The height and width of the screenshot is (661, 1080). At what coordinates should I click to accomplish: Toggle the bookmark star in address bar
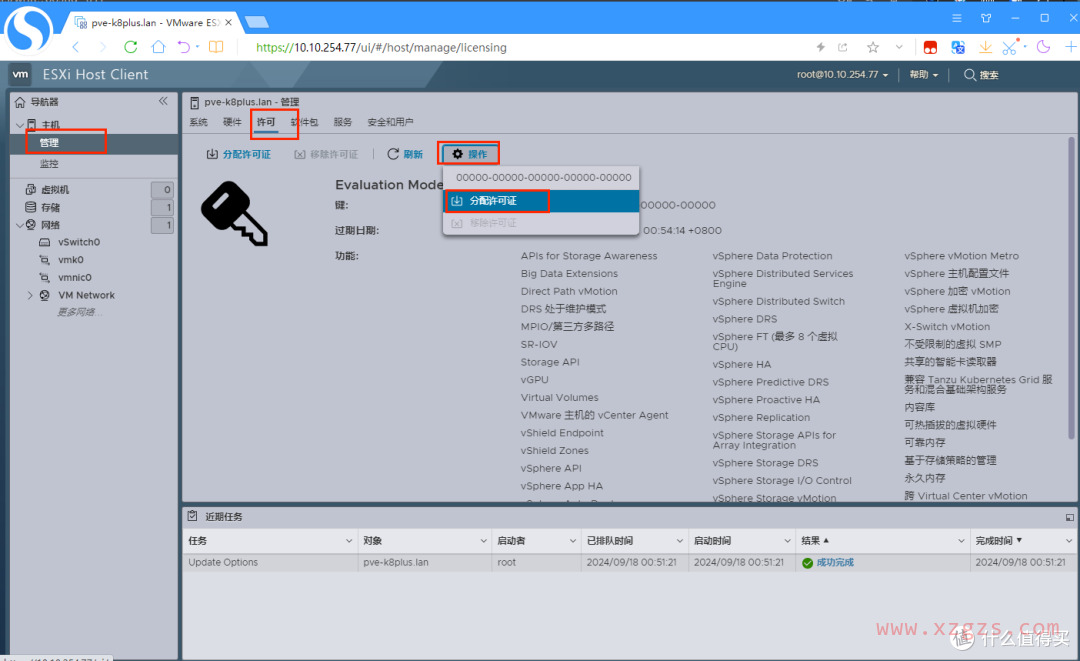[871, 46]
